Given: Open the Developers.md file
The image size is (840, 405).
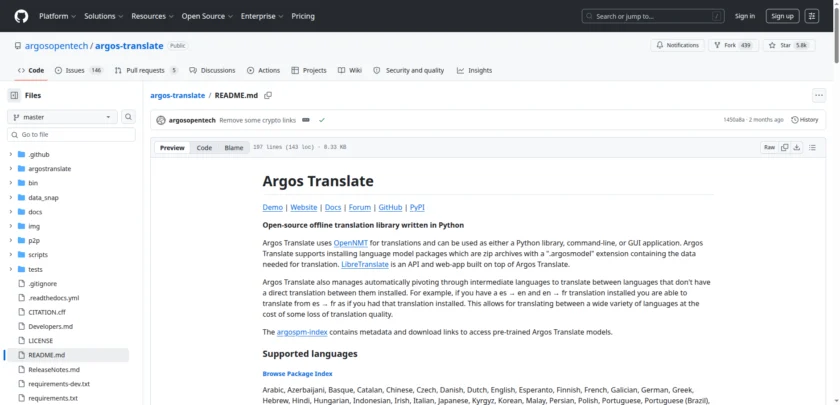Looking at the screenshot, I should tap(50, 326).
